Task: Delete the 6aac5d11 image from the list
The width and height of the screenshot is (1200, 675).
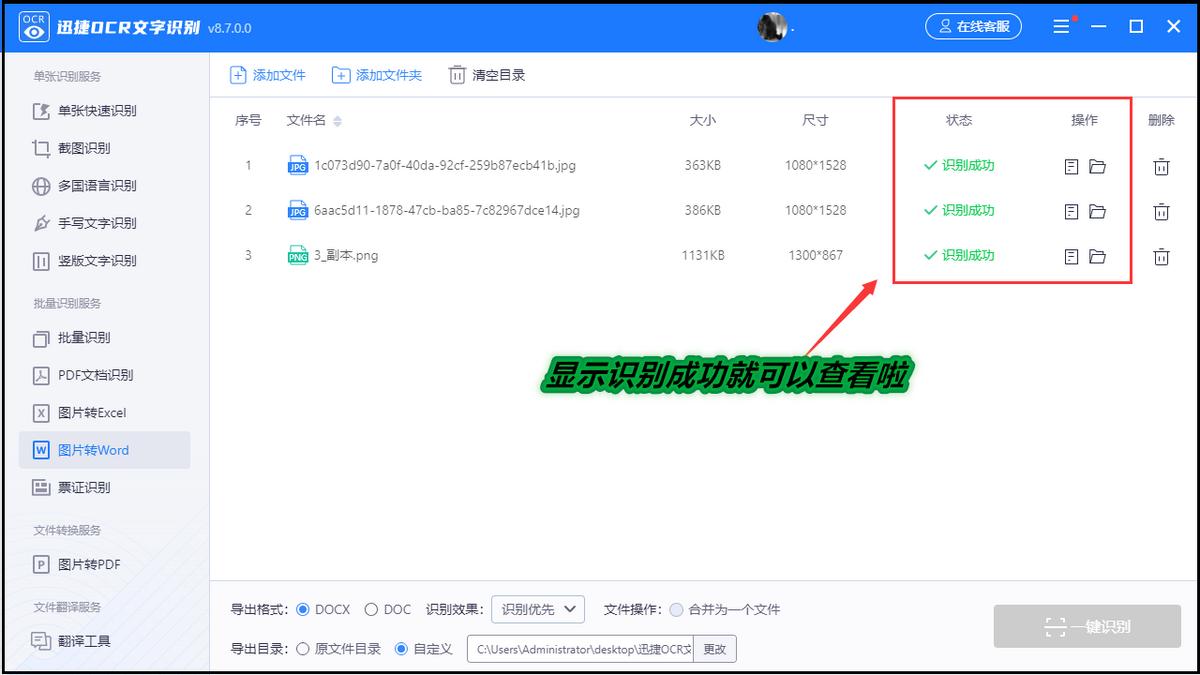Action: (1161, 211)
